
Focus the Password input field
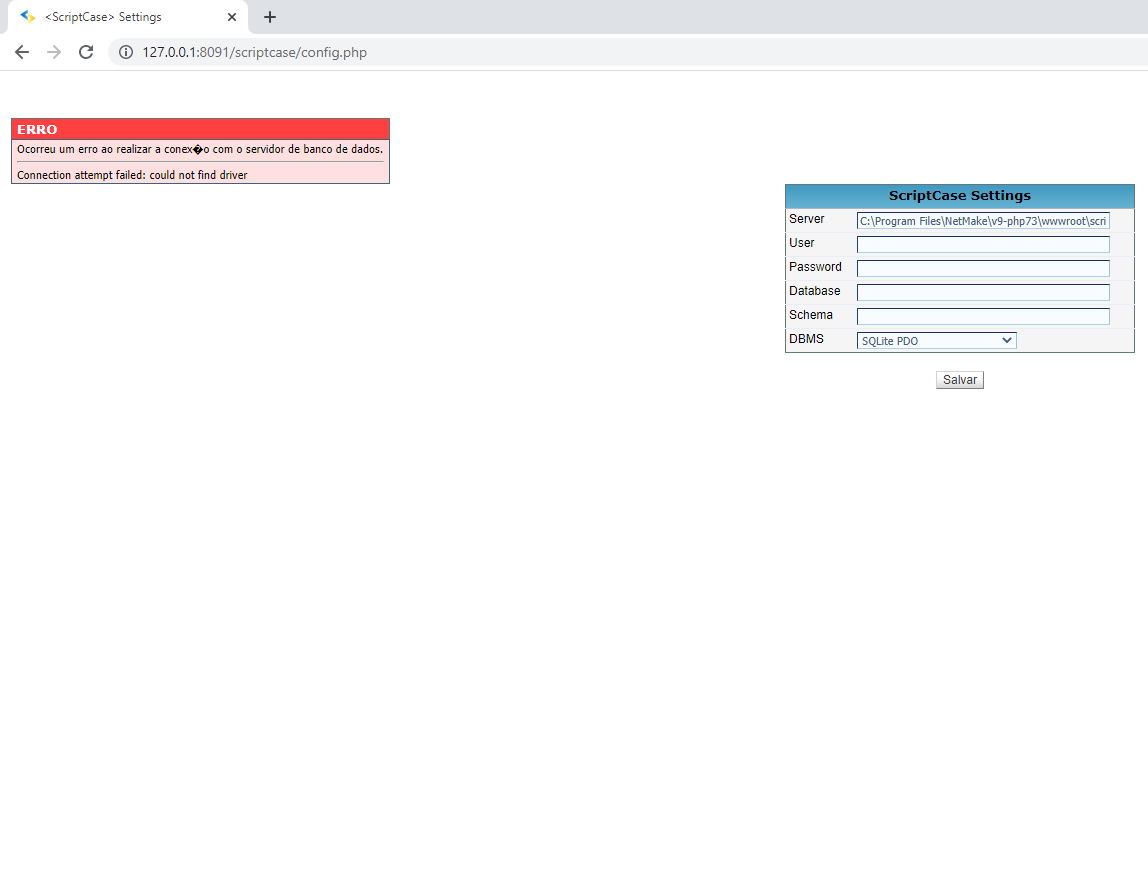pyautogui.click(x=983, y=269)
